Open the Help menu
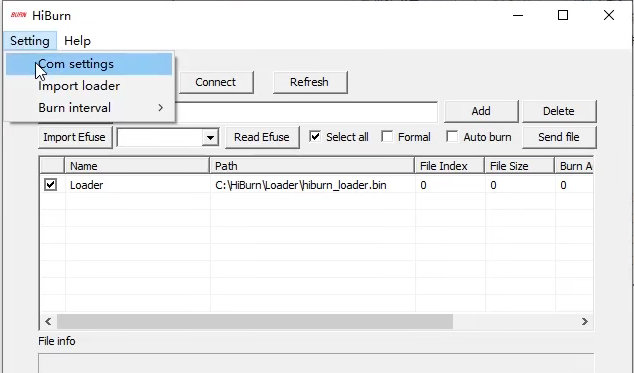634x373 pixels. [77, 41]
